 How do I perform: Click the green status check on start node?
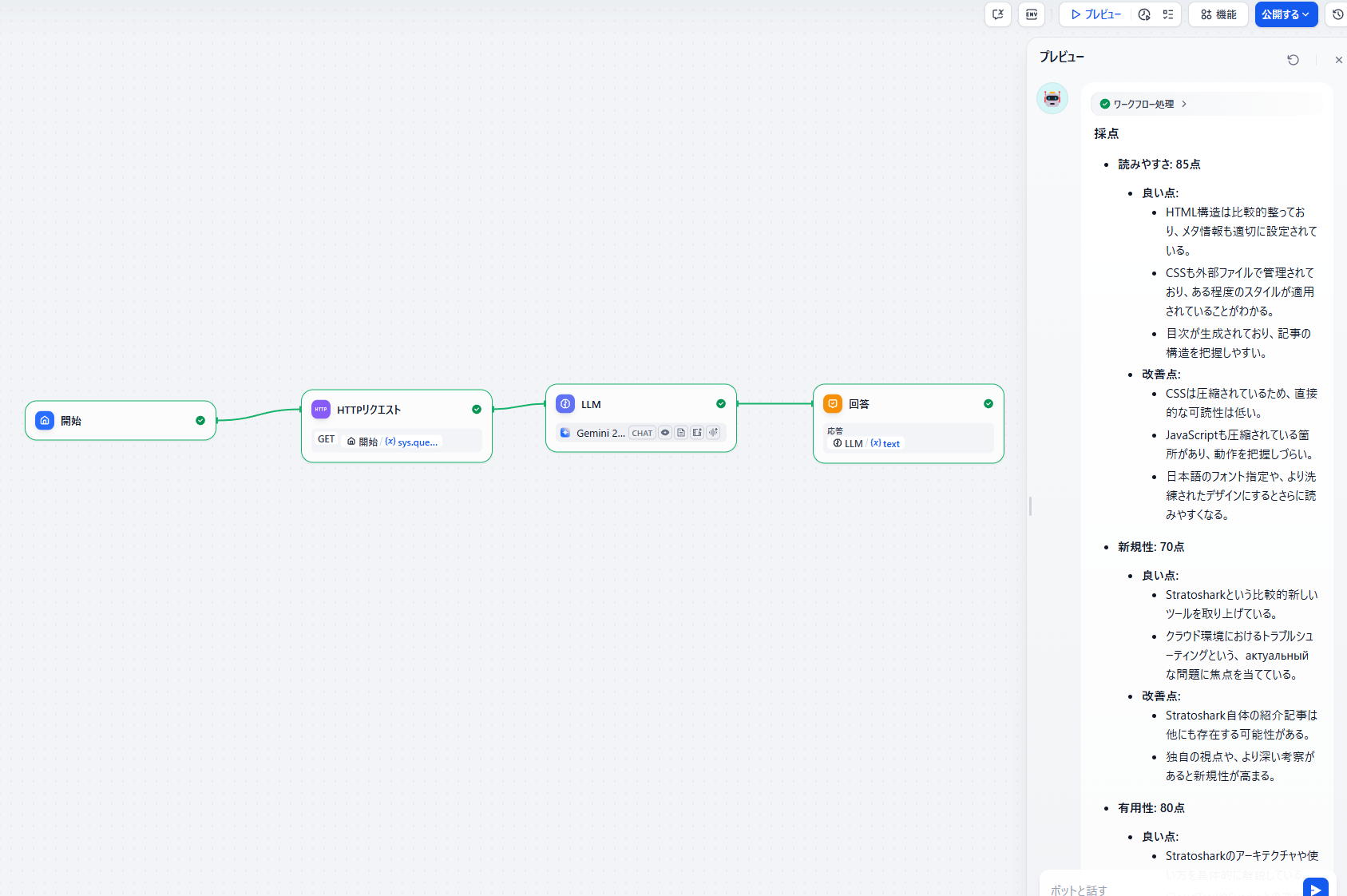[x=200, y=421]
